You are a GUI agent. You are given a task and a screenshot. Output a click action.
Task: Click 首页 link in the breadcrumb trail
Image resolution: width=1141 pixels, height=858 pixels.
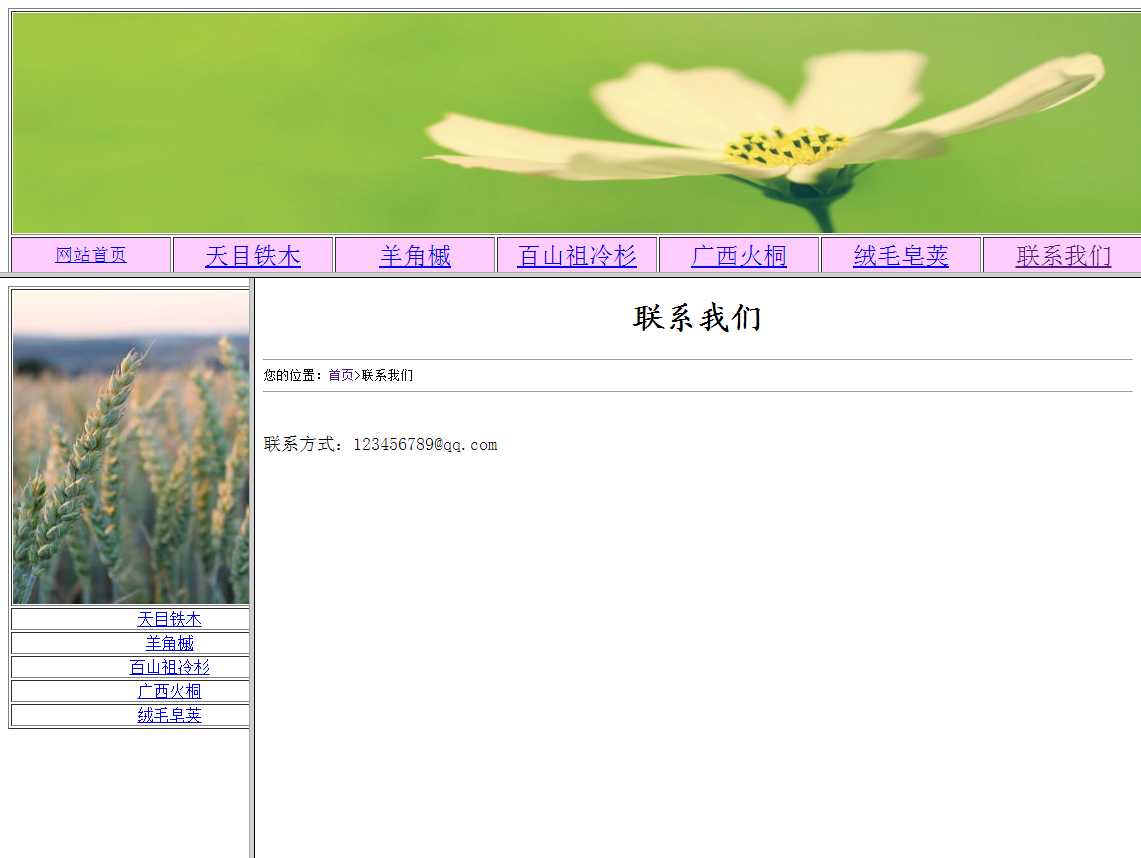[340, 376]
